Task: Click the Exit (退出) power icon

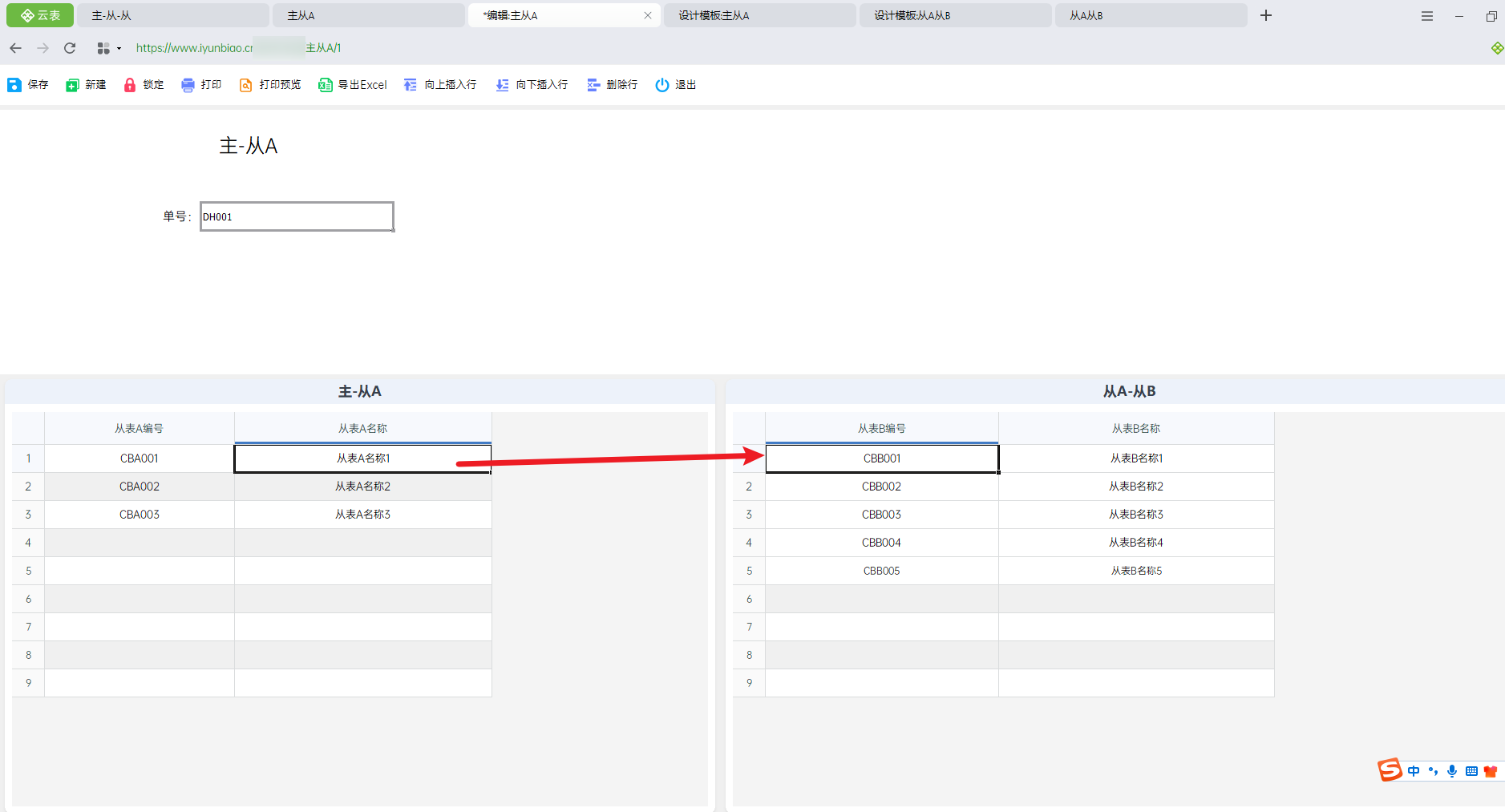Action: [x=662, y=85]
